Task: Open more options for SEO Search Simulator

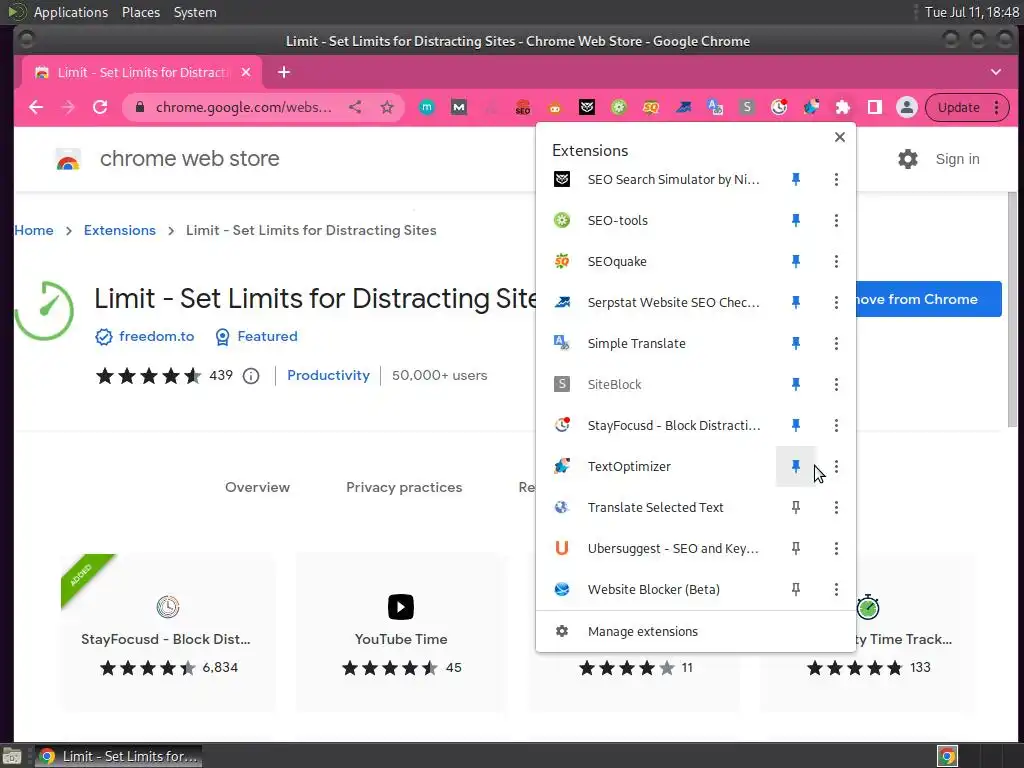Action: (836, 179)
